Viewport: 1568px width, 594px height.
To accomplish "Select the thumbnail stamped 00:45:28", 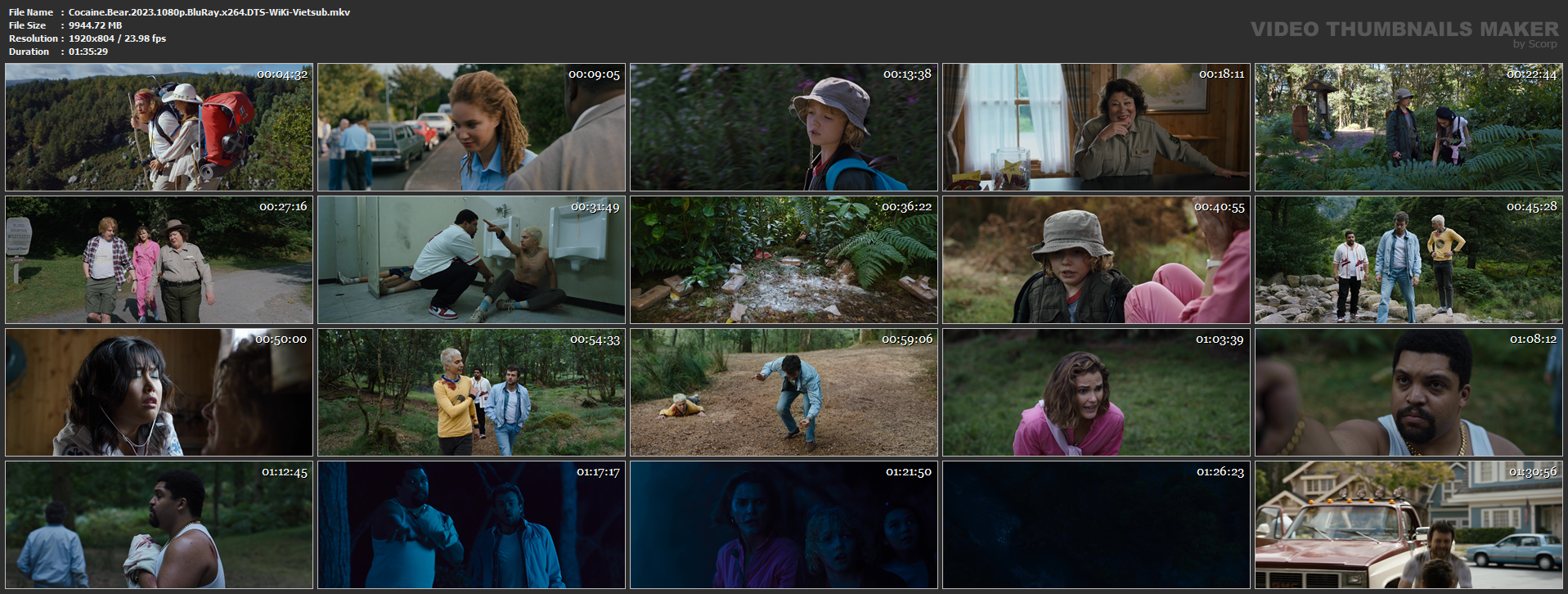I will (x=1409, y=259).
